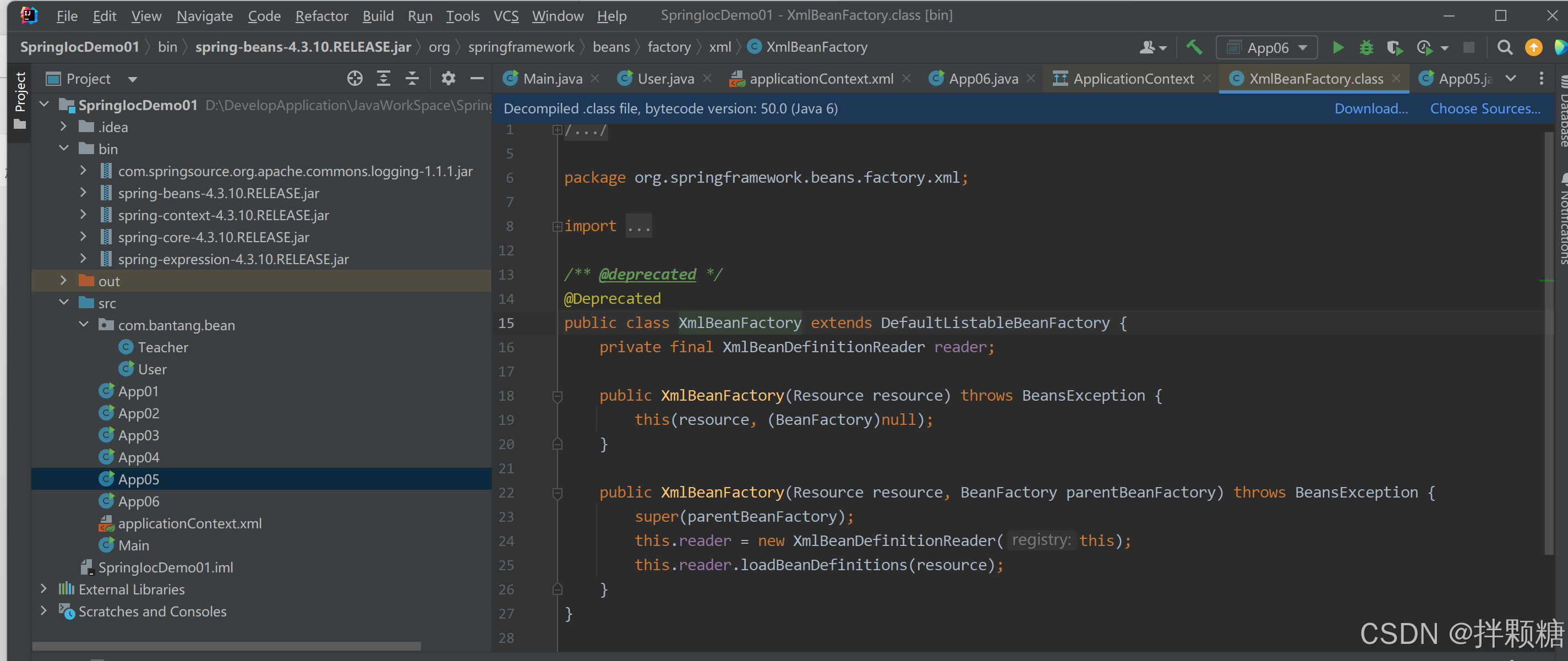
Task: Click the Download... sources link
Action: pyautogui.click(x=1370, y=108)
